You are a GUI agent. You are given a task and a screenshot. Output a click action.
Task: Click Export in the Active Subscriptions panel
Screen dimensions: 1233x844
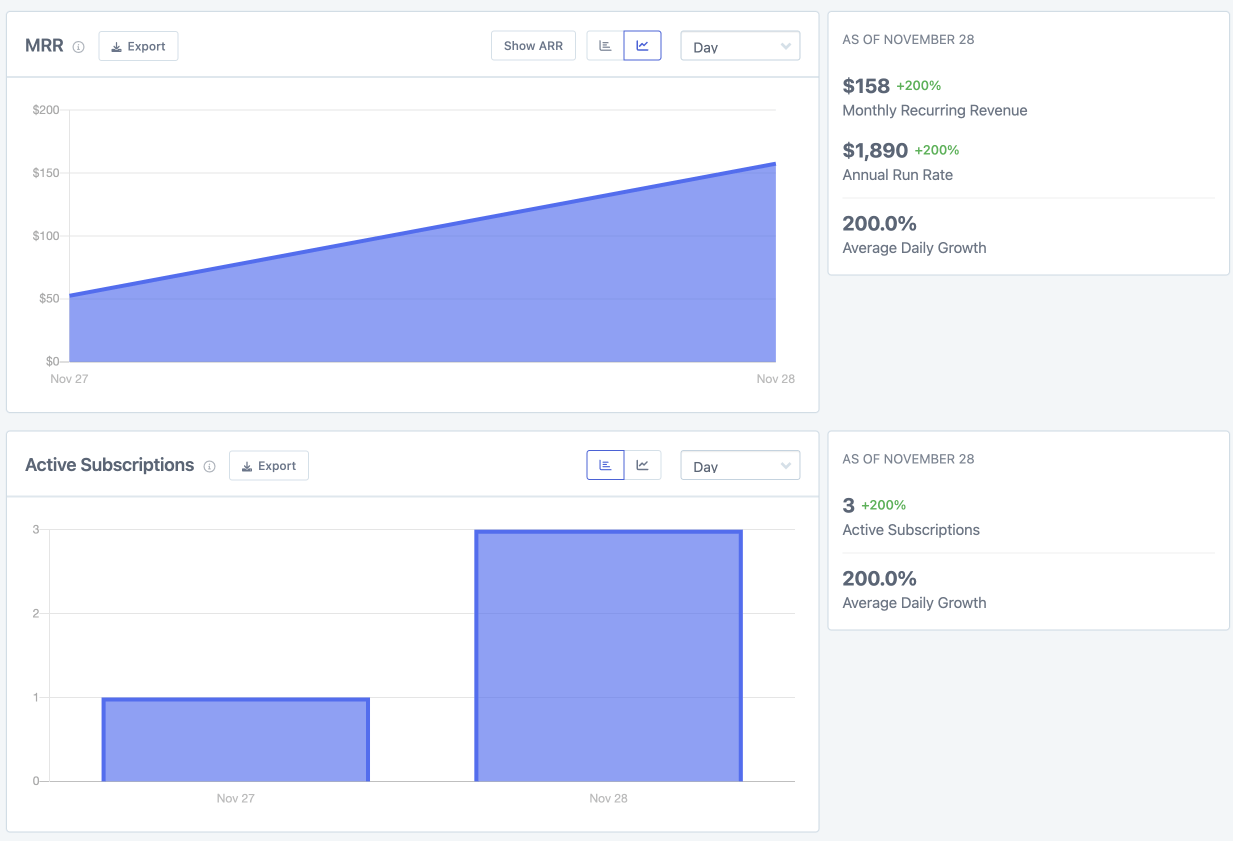pos(268,465)
